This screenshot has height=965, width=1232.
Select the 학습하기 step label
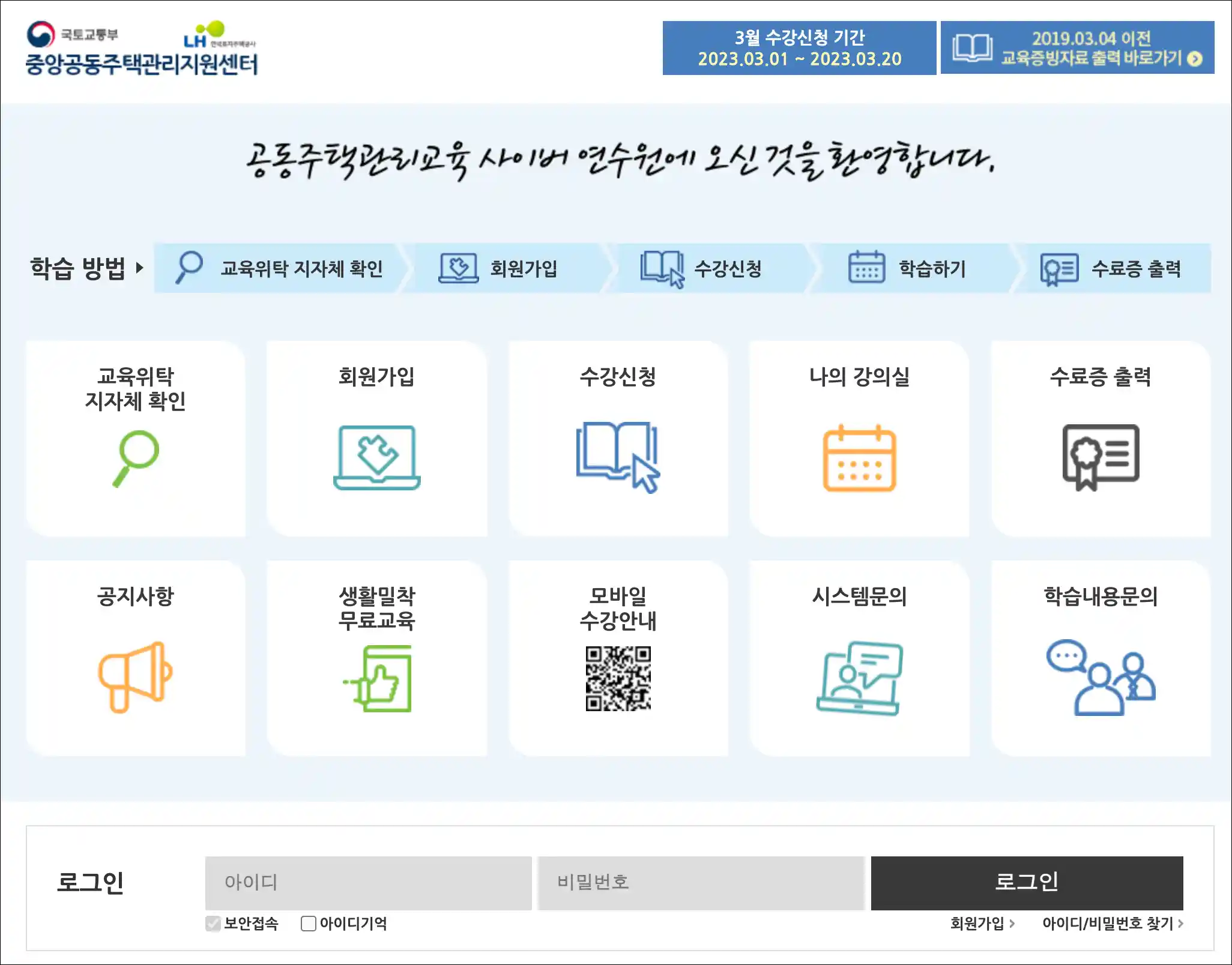pyautogui.click(x=932, y=268)
